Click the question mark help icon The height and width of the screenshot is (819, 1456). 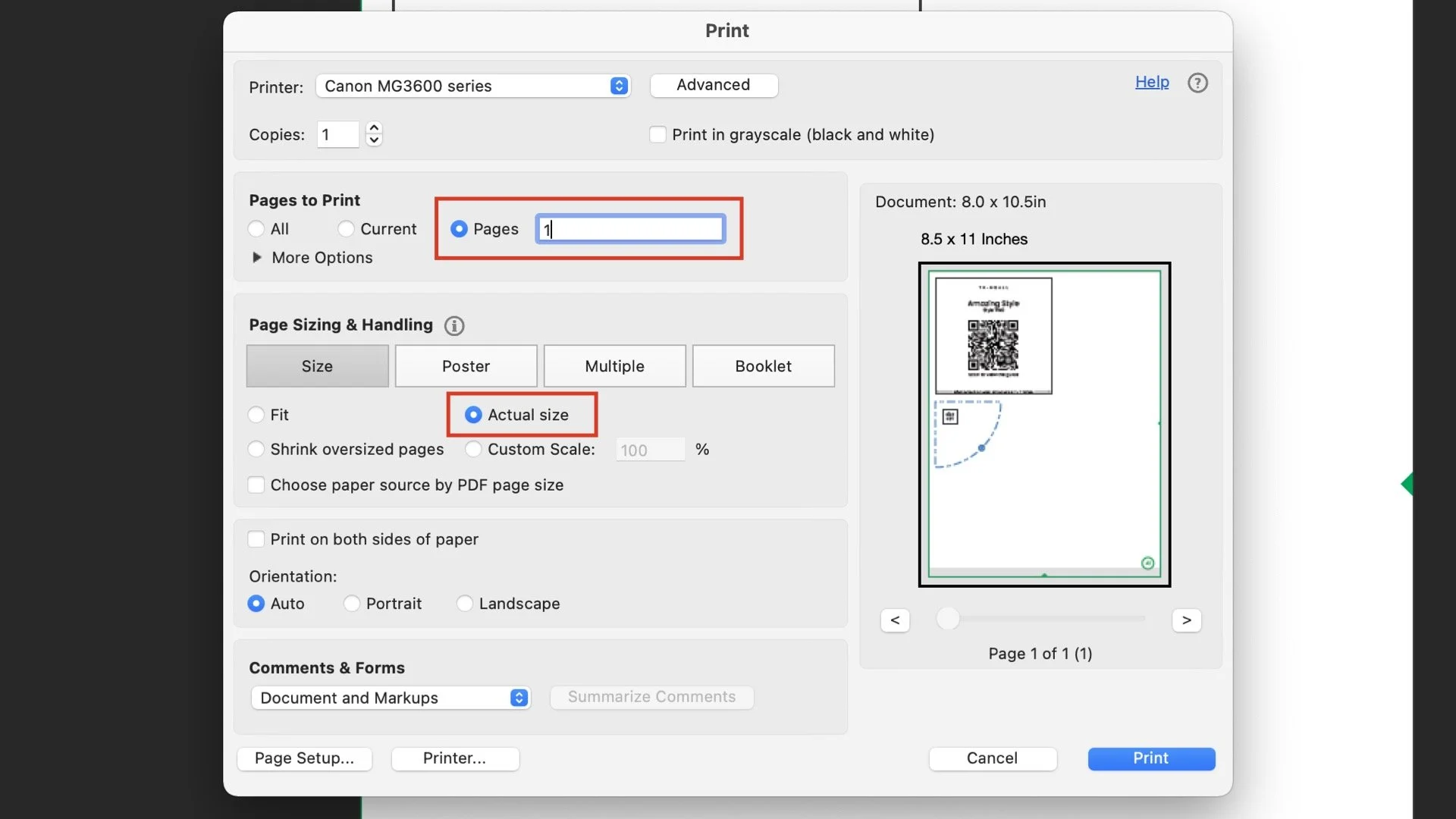point(1197,83)
